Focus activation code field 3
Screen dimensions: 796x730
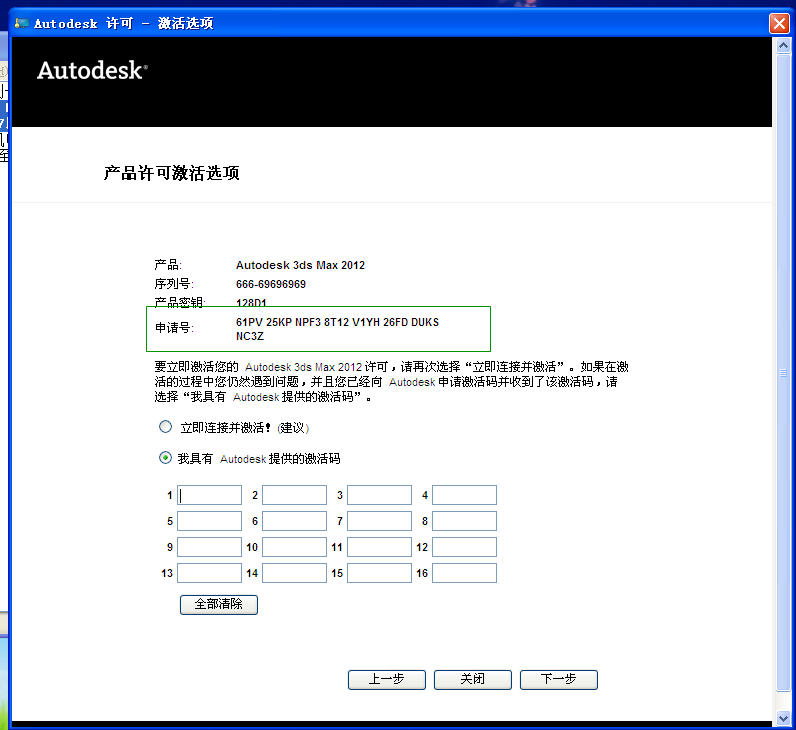(x=379, y=495)
